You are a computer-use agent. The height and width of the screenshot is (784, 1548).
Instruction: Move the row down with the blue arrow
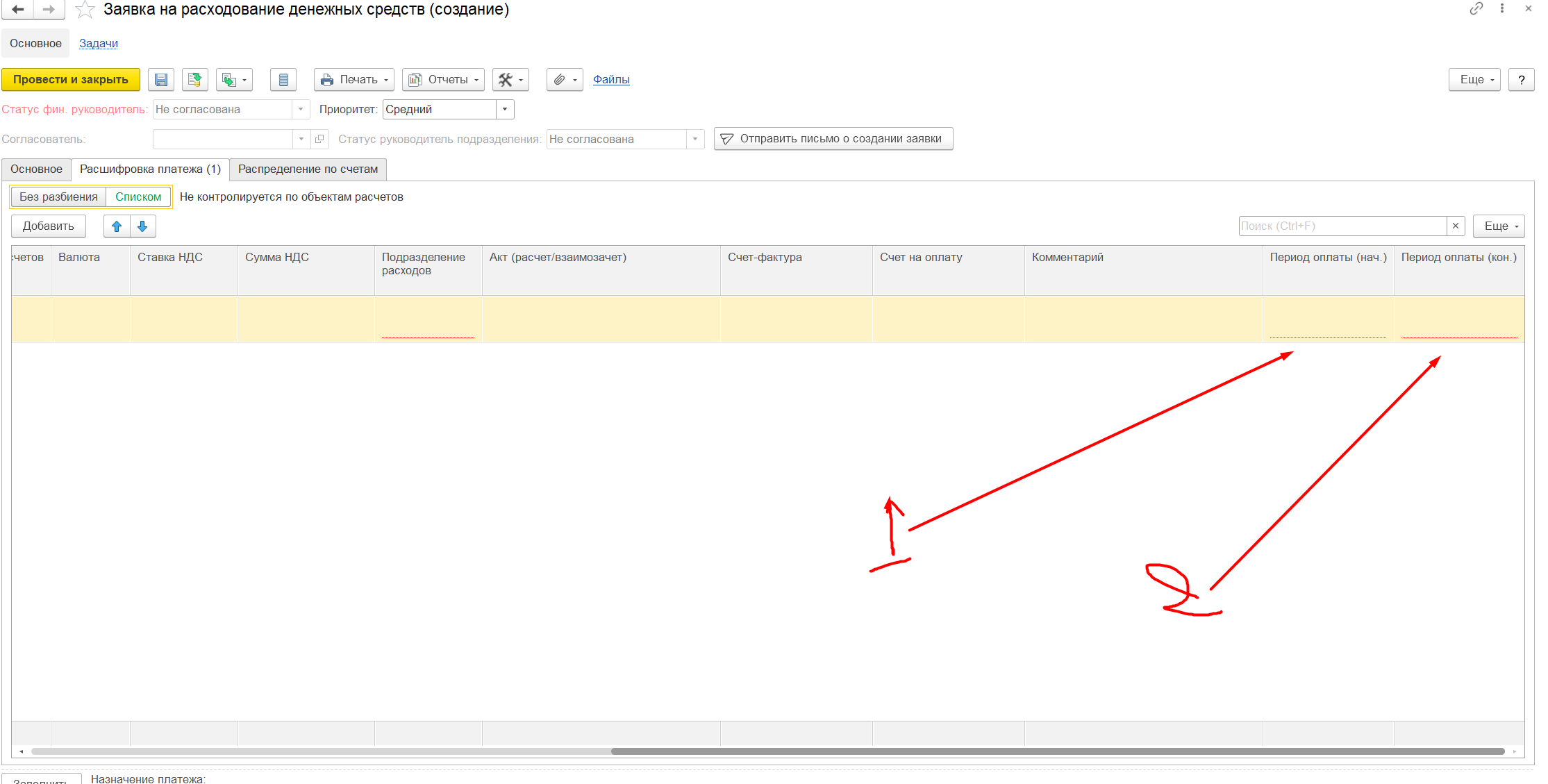pyautogui.click(x=142, y=226)
